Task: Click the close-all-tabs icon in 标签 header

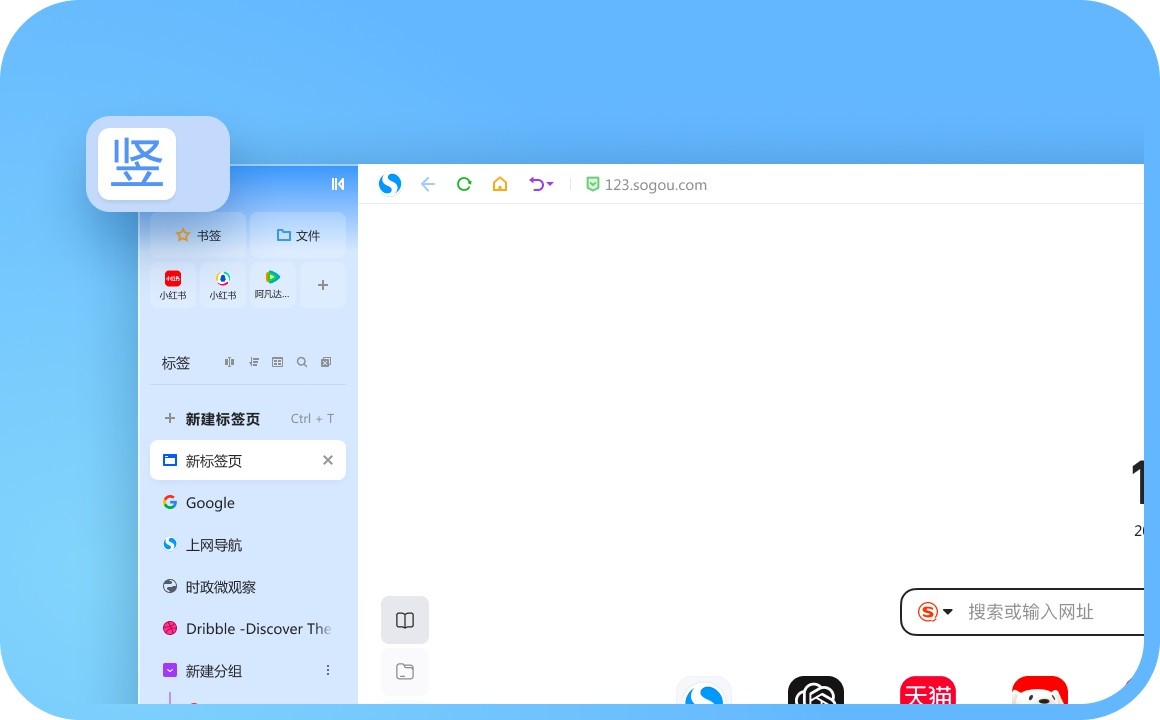Action: (326, 362)
